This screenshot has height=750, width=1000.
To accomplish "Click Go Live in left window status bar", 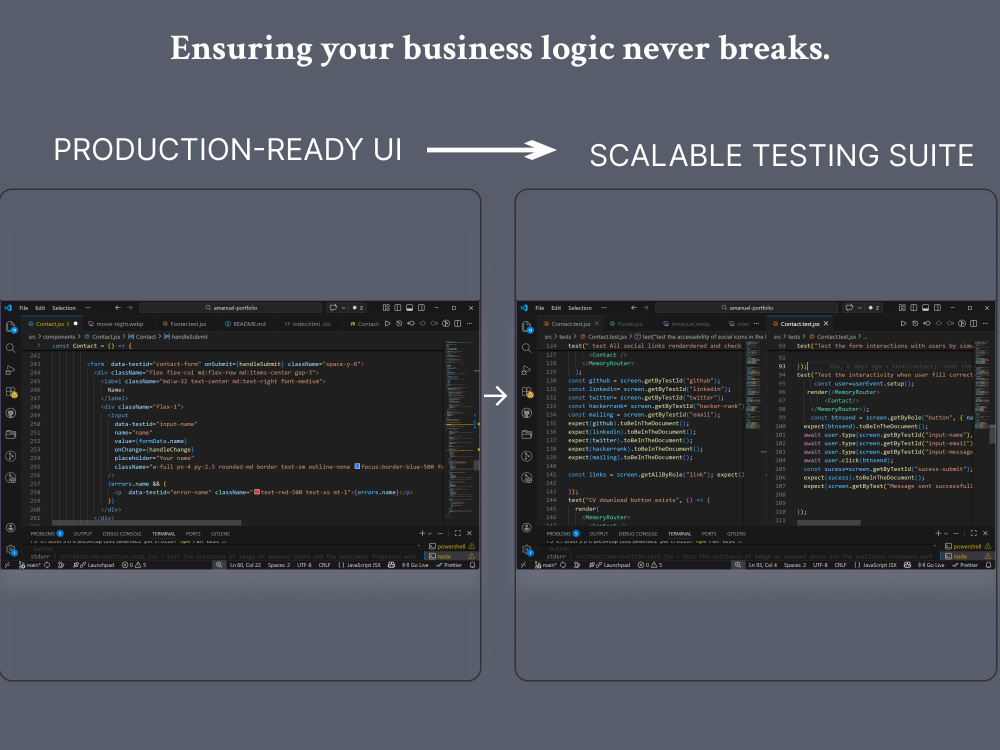I will 415,565.
